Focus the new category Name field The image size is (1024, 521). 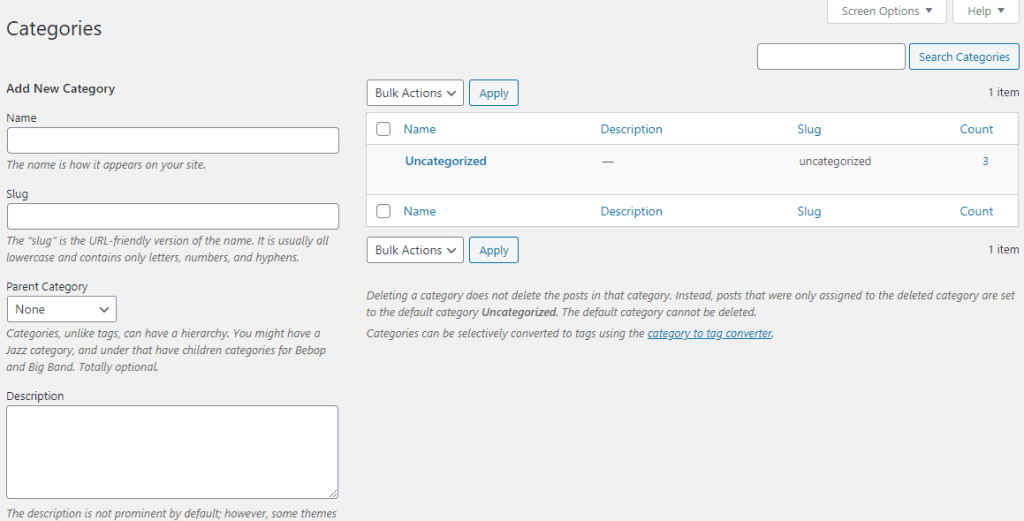click(173, 140)
